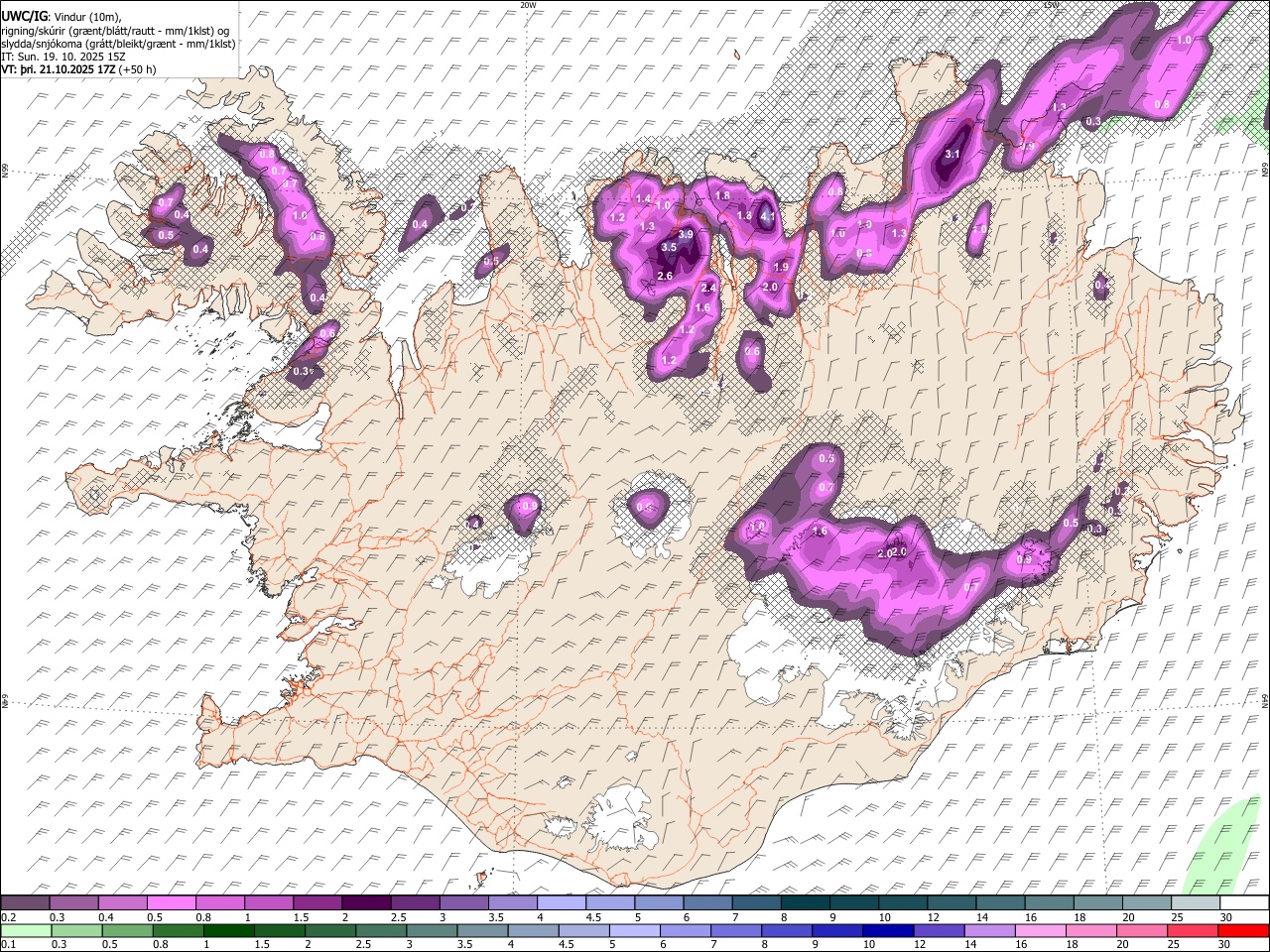1270x952 pixels.
Task: Select the dark green swatch labeled 1 in lower legend
Action: (x=229, y=930)
